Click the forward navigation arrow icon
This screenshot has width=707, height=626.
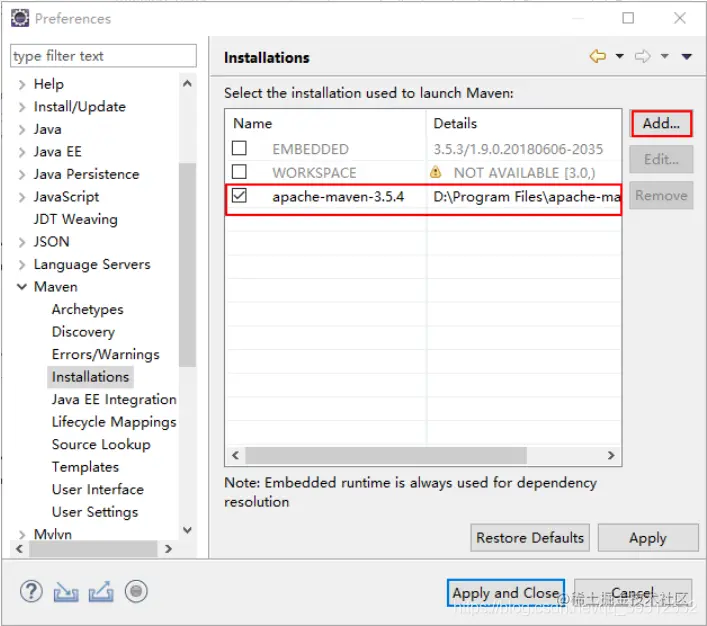[x=643, y=56]
